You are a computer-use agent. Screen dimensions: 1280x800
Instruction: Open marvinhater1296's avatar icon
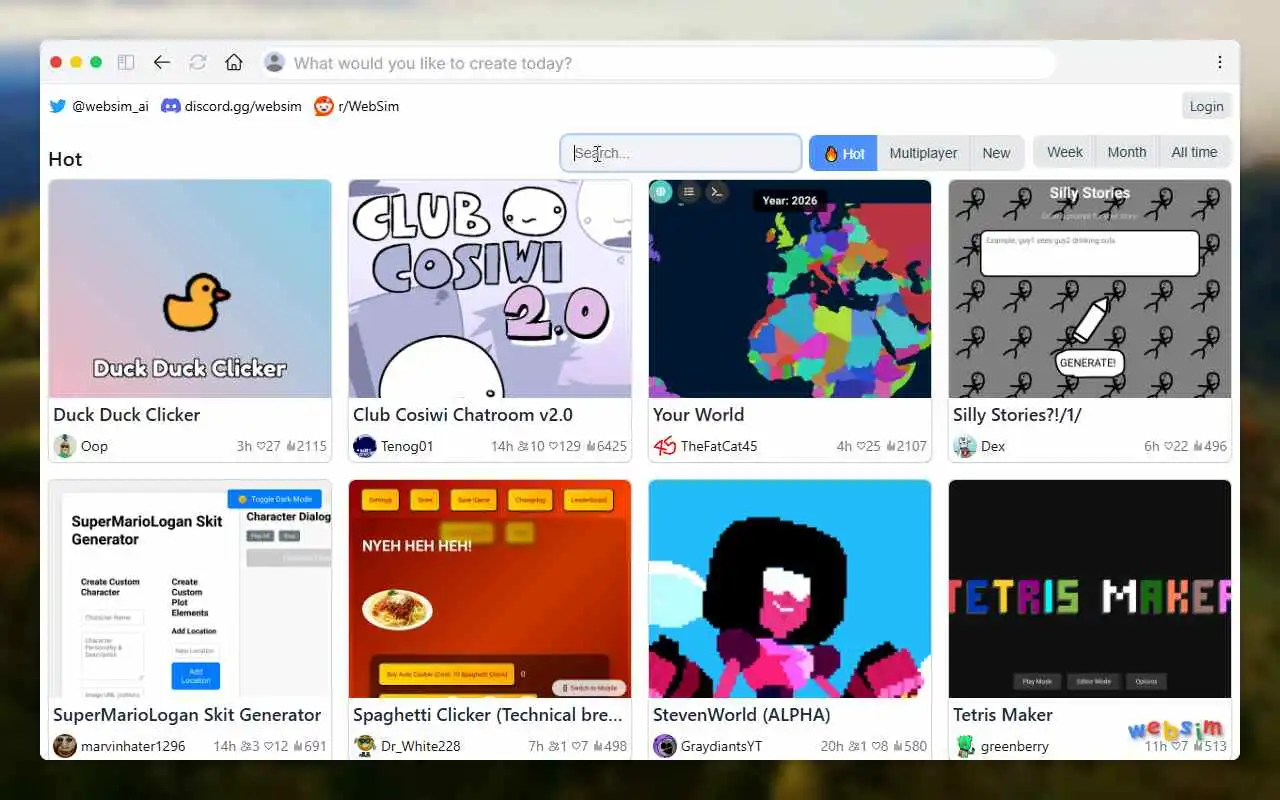click(65, 746)
